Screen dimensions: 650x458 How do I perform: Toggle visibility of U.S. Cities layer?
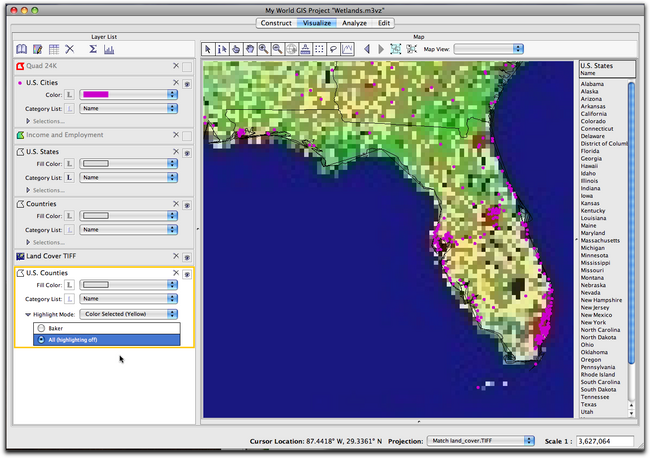pos(187,84)
